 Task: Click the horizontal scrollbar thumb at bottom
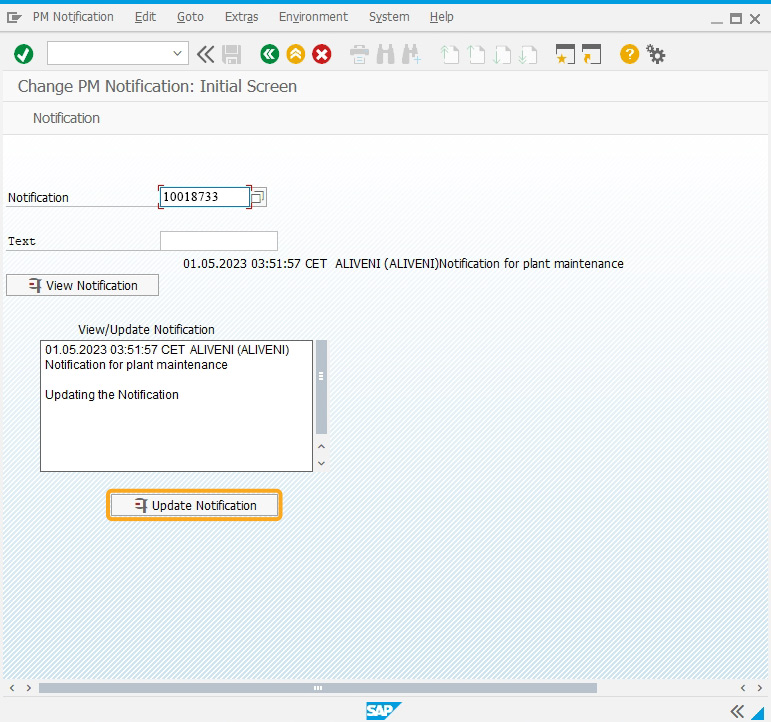(318, 688)
